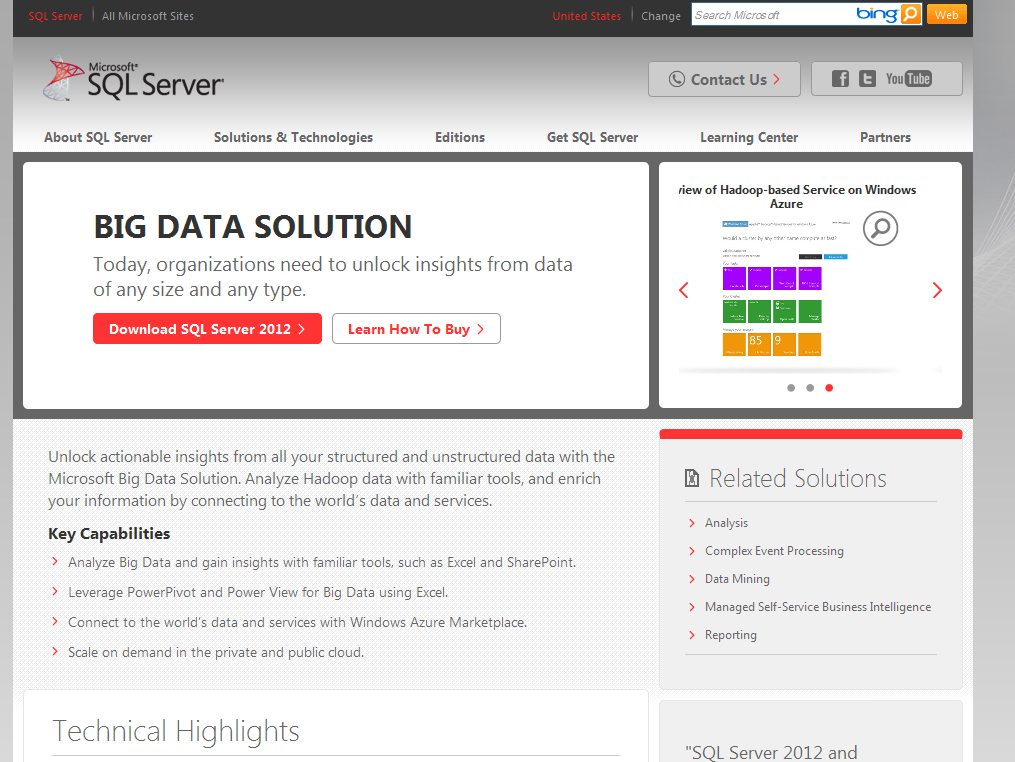Screen dimensions: 1015x762
Task: Click the Bing logo in search box
Action: point(876,14)
